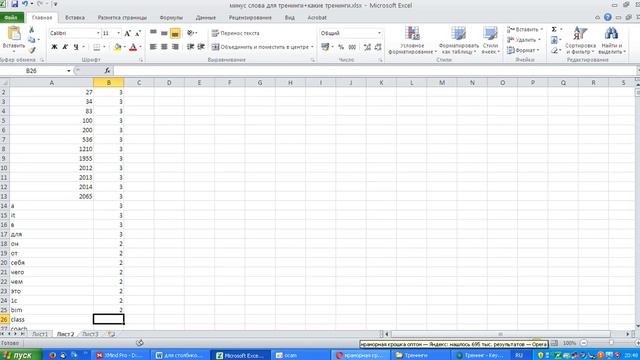Image resolution: width=640 pixels, height=360 pixels.
Task: Click the Decrease decimal places icon
Action: [x=378, y=47]
